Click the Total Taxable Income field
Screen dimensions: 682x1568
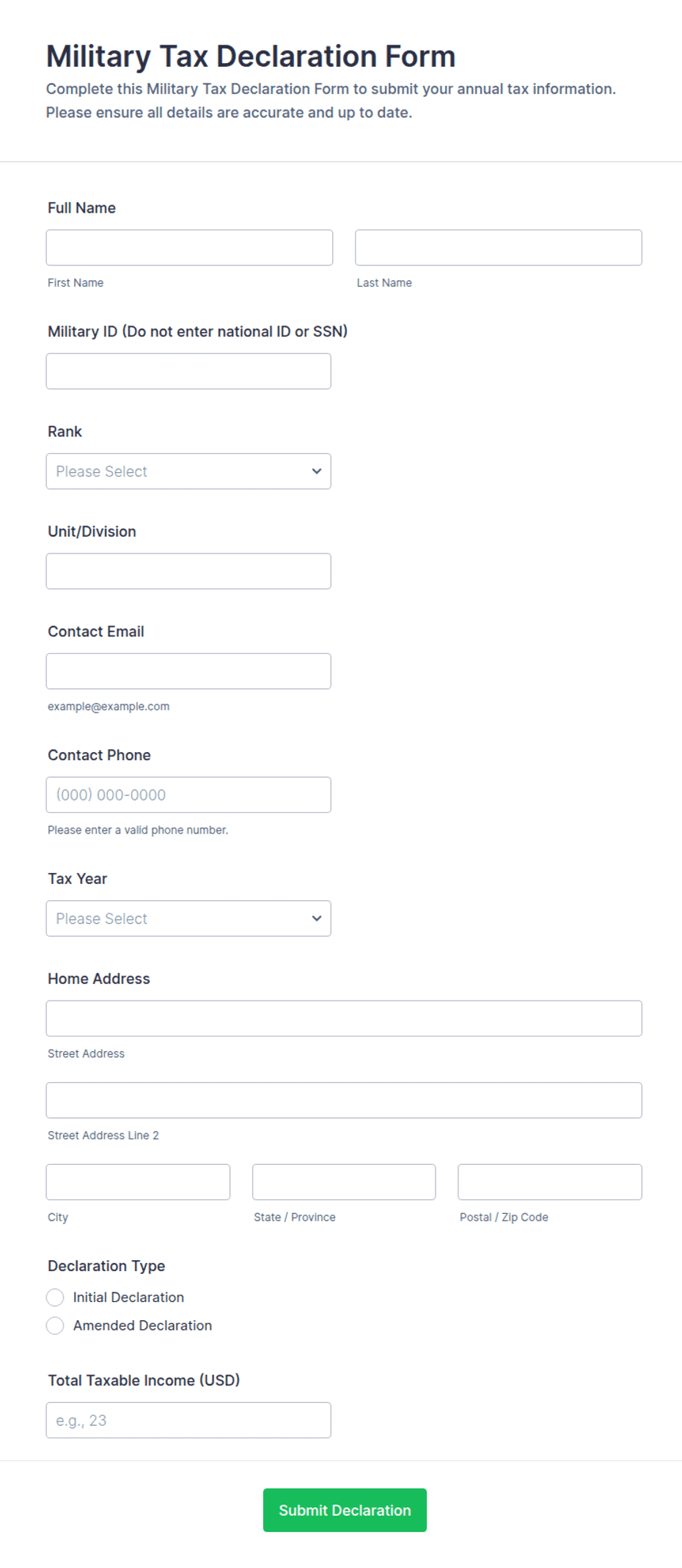click(188, 1421)
